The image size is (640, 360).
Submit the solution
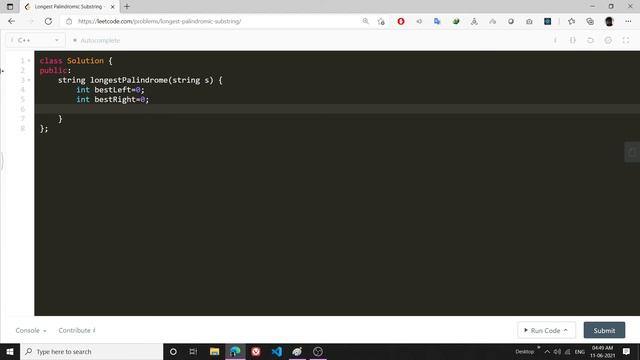tap(604, 330)
